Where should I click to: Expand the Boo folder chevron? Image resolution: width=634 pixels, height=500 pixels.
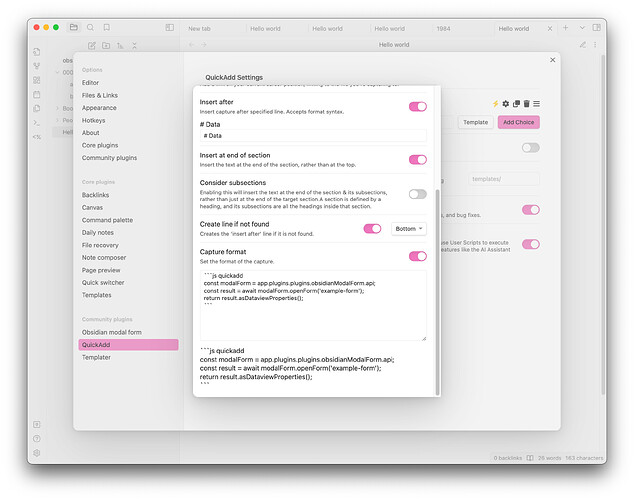pyautogui.click(x=57, y=108)
